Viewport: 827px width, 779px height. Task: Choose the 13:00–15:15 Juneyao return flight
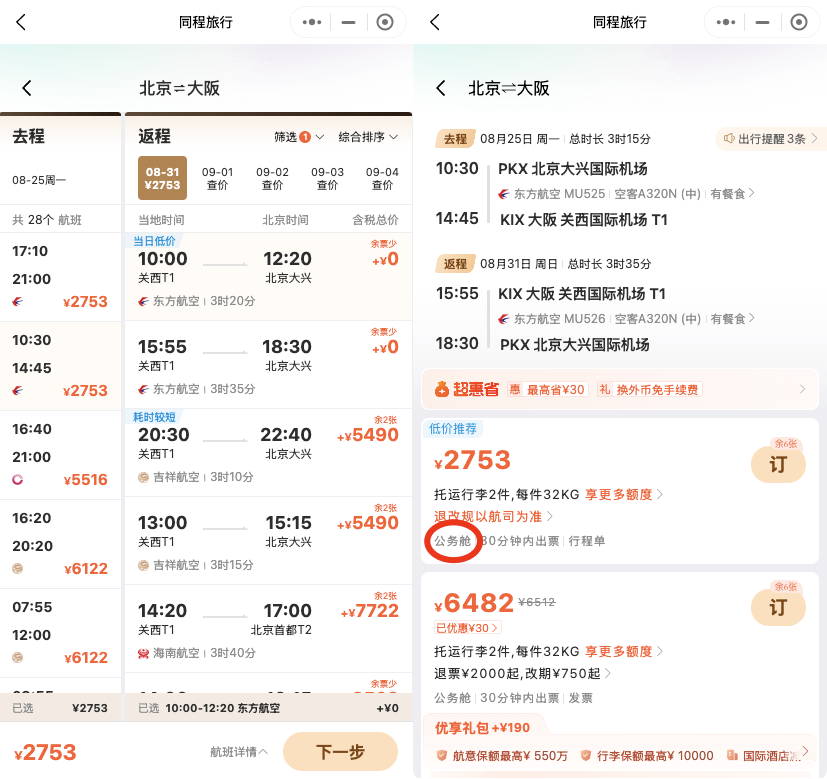coord(268,541)
